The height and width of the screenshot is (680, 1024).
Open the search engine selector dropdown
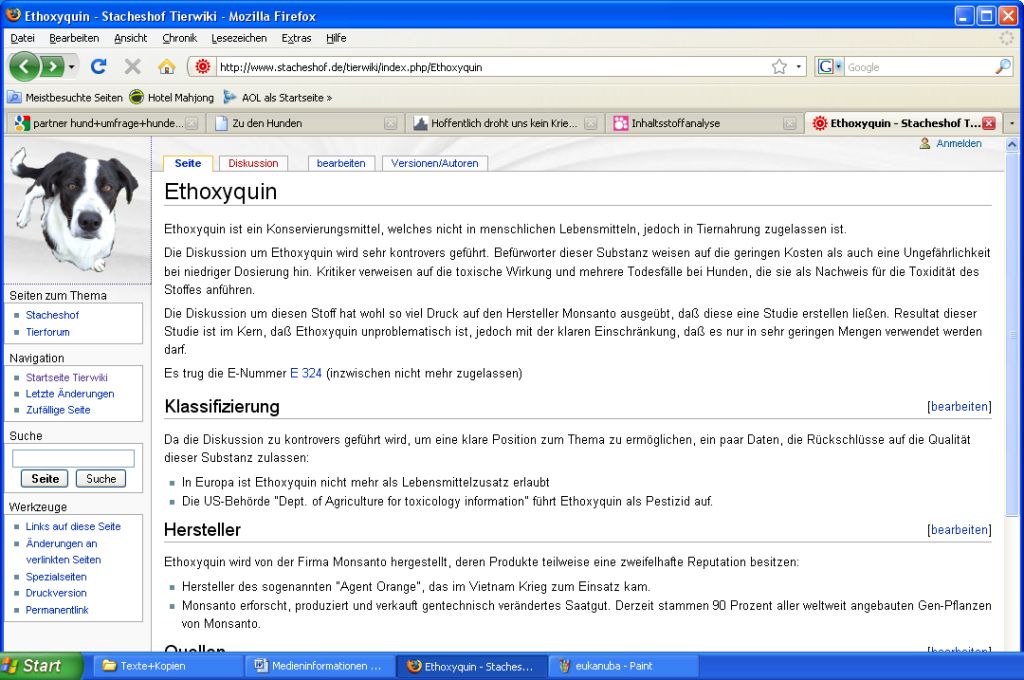[x=829, y=67]
